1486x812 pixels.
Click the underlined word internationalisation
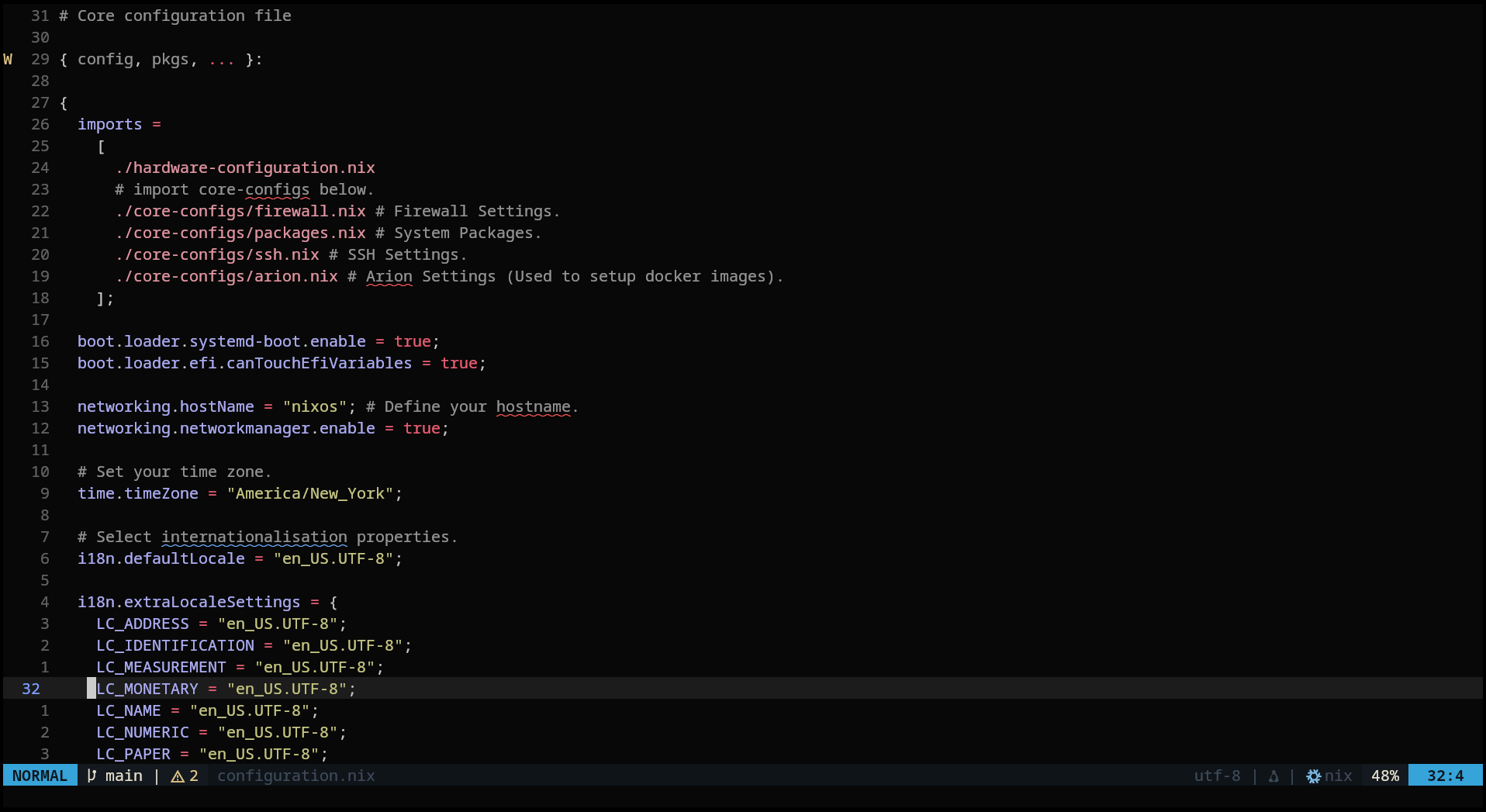click(x=254, y=537)
